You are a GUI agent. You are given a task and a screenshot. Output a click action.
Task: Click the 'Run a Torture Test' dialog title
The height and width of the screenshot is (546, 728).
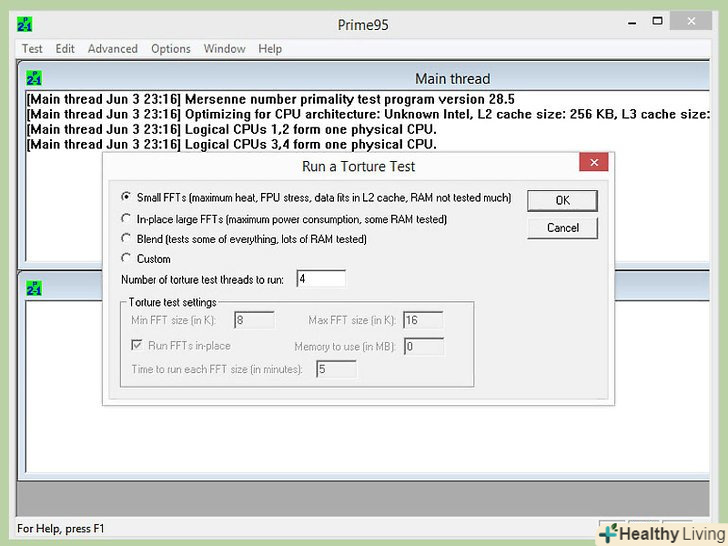(358, 166)
